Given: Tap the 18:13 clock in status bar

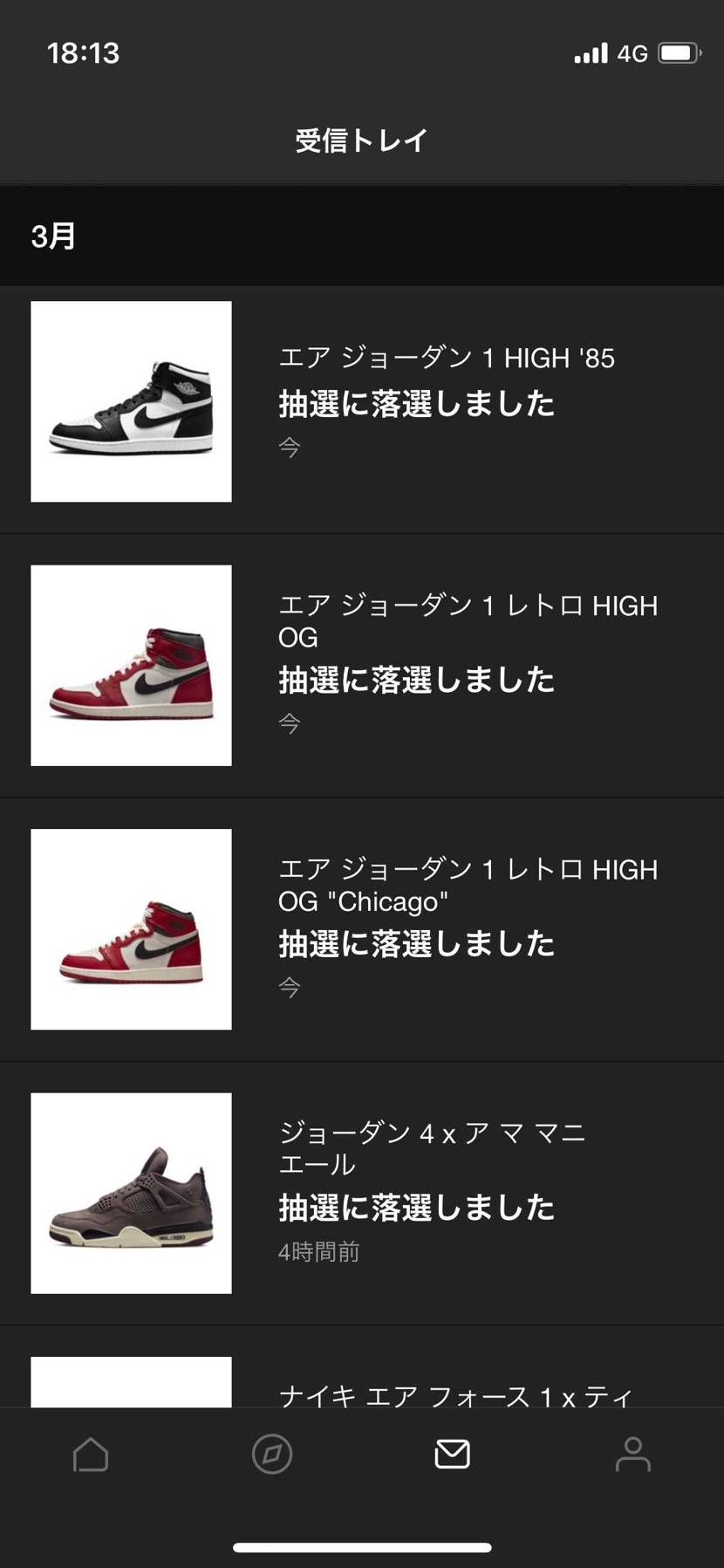Looking at the screenshot, I should [84, 53].
